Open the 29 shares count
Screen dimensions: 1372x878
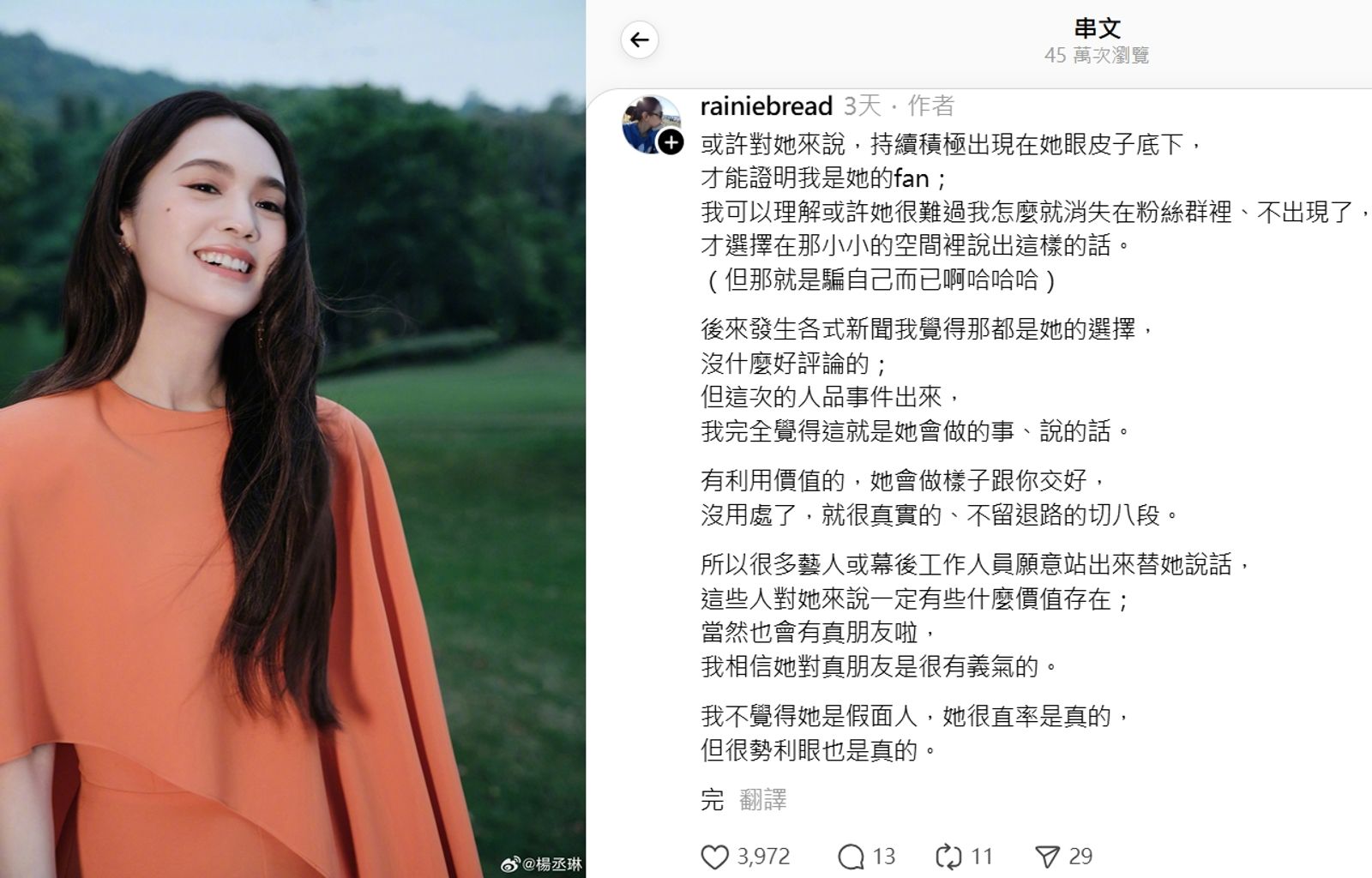(1080, 857)
